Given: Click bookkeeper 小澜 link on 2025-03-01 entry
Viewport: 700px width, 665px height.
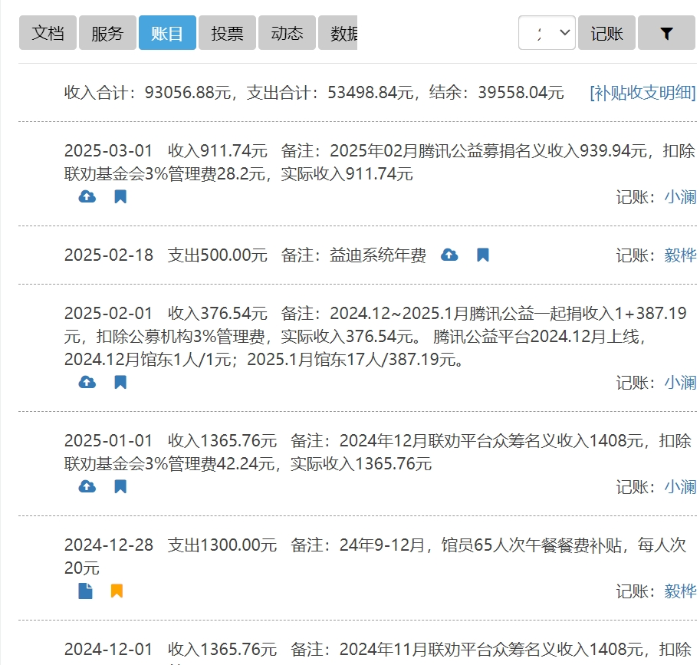Looking at the screenshot, I should [x=680, y=197].
